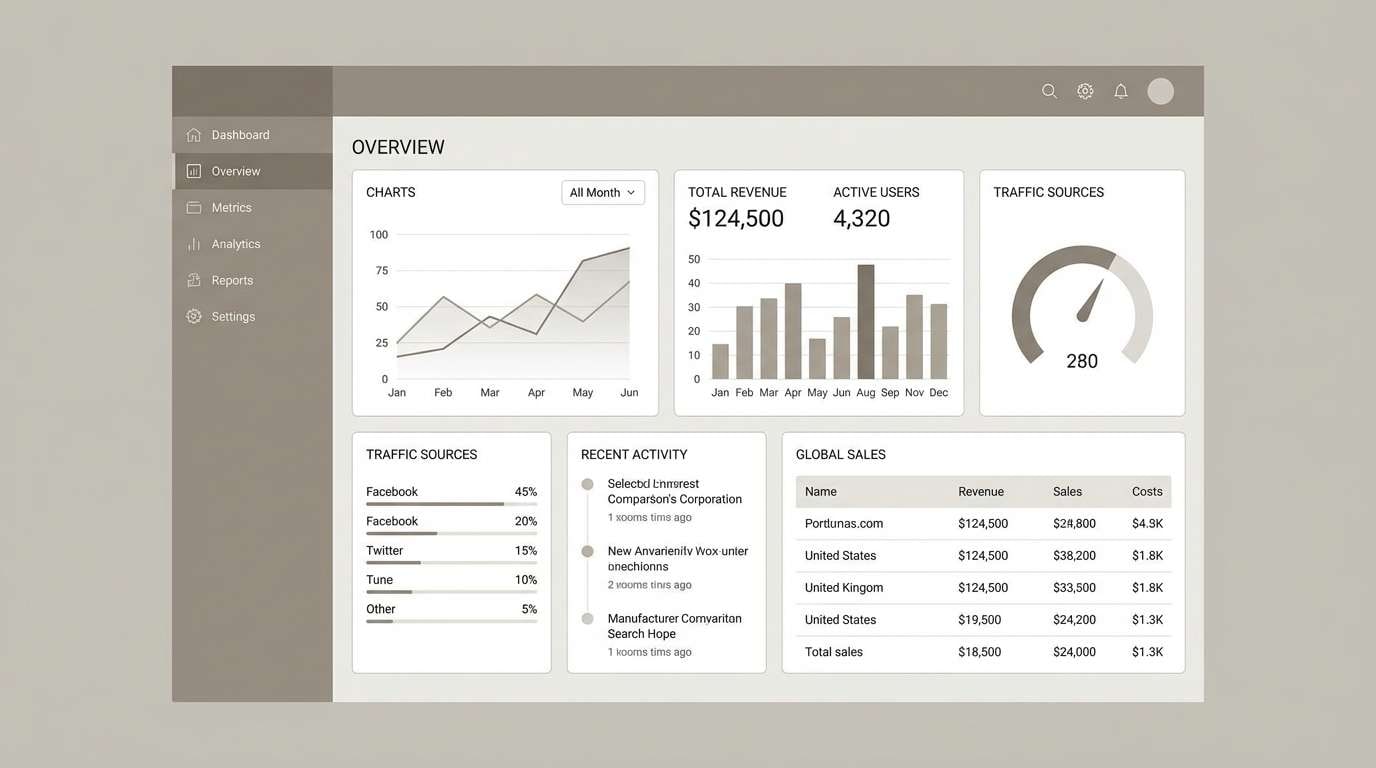Screen dimensions: 1376x768
Task: Open the Settings gear at the sidebar bottom
Action: point(192,316)
